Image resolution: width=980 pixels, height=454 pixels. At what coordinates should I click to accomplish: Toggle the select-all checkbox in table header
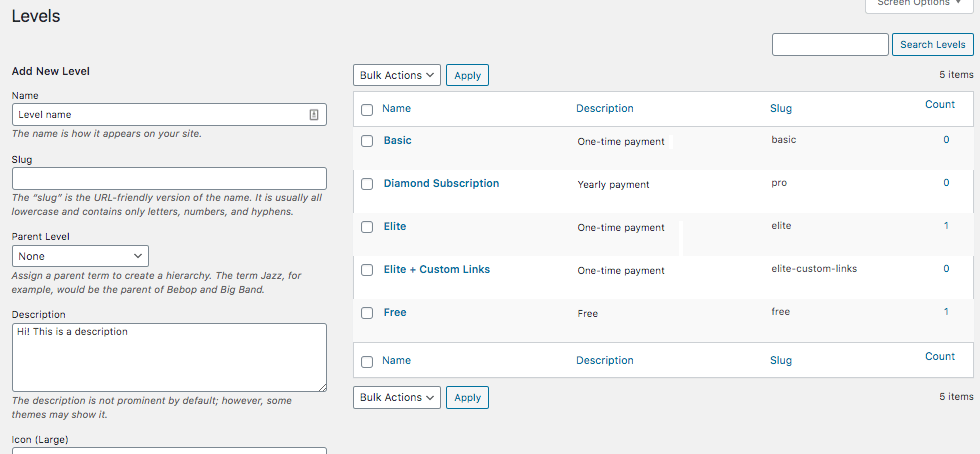point(367,109)
